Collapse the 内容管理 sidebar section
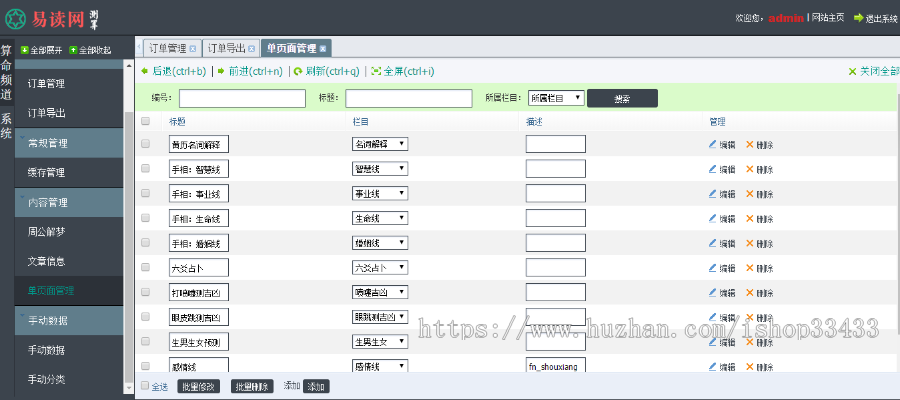Viewport: 900px width, 400px height. [69, 203]
